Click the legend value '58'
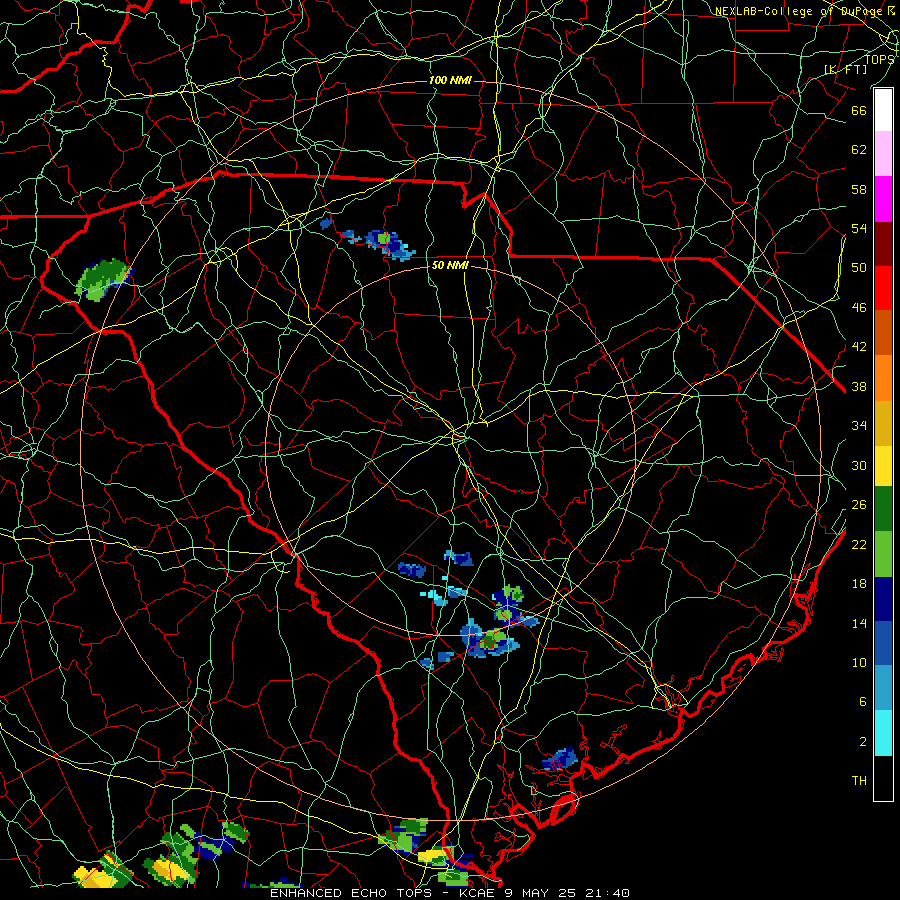 coord(859,189)
